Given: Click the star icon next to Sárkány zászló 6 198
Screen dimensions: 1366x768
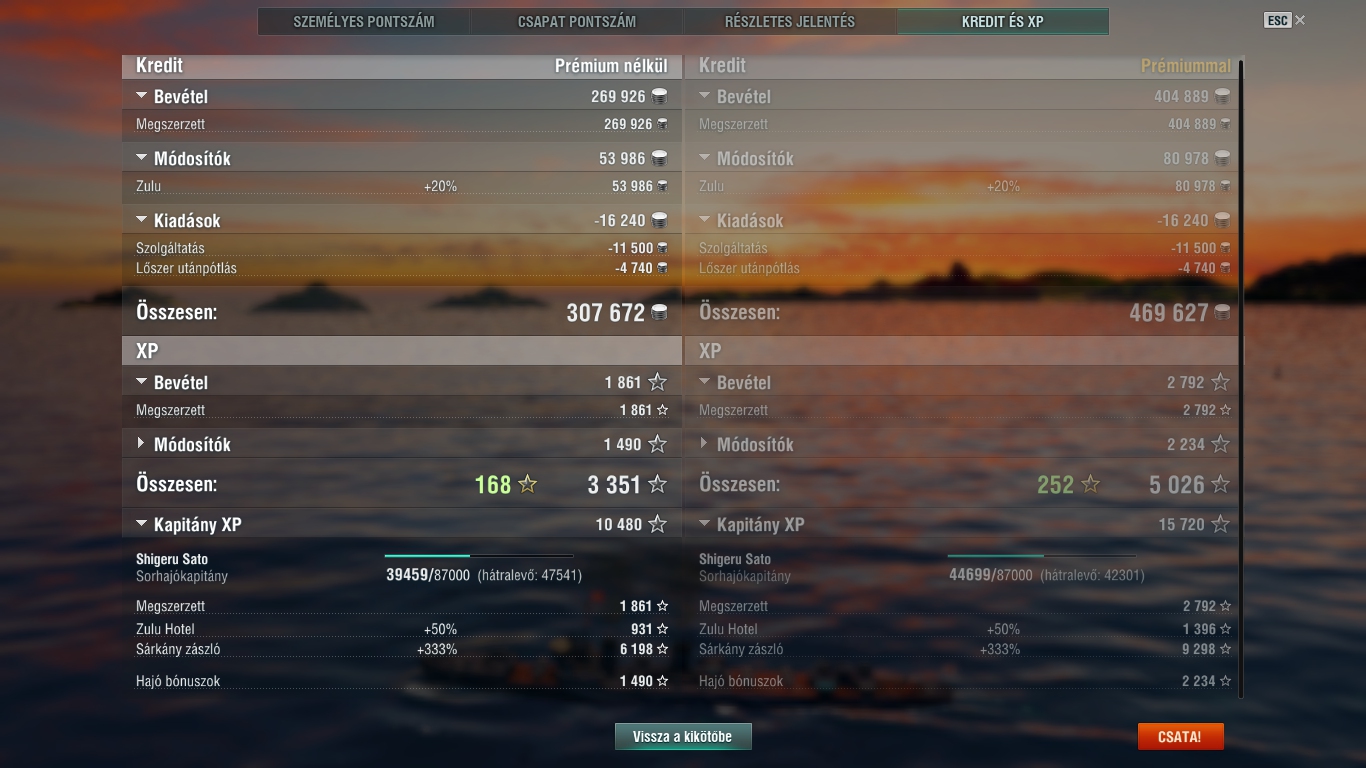Looking at the screenshot, I should tap(662, 650).
